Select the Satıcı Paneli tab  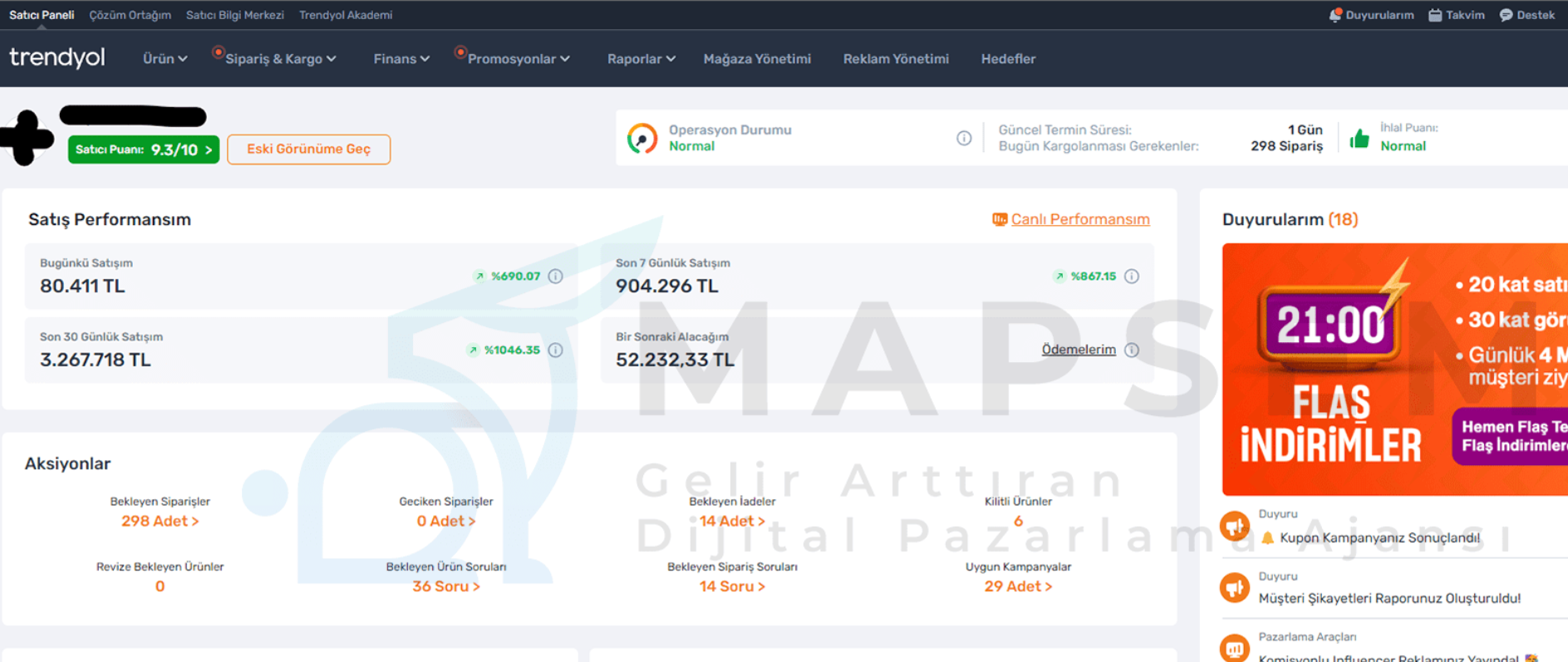tap(42, 15)
